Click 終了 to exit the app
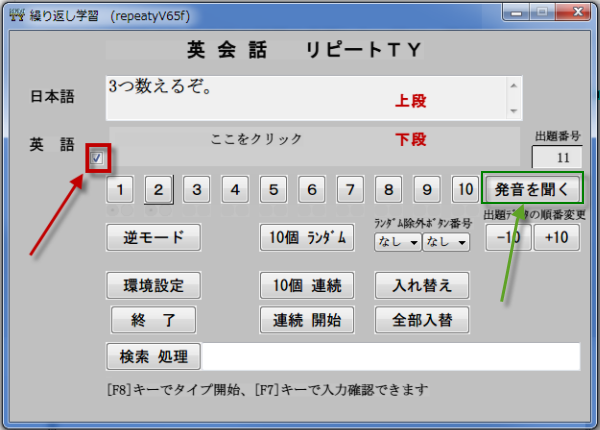The height and width of the screenshot is (430, 600). click(153, 320)
